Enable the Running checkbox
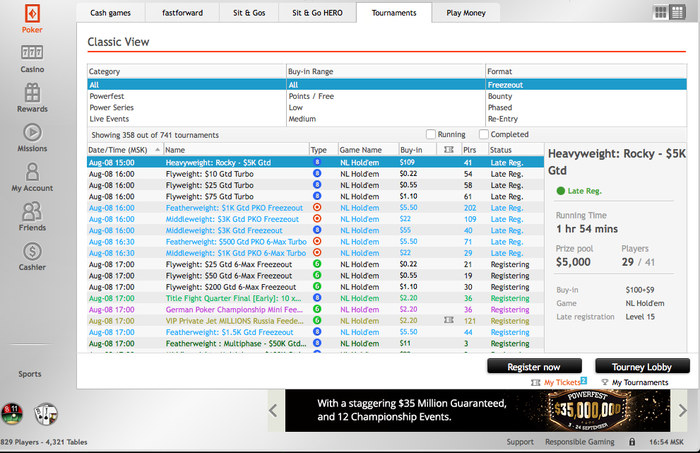The height and width of the screenshot is (453, 700). tap(431, 134)
